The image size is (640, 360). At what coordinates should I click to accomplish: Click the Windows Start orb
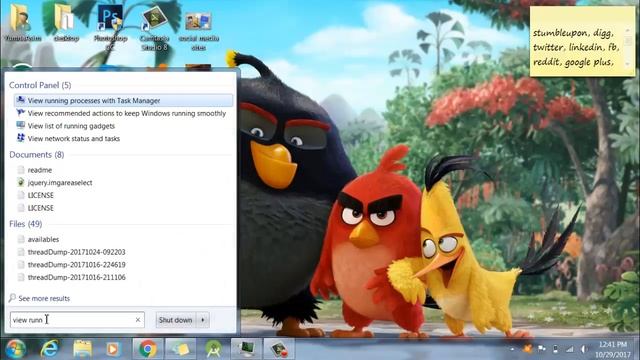click(x=15, y=349)
